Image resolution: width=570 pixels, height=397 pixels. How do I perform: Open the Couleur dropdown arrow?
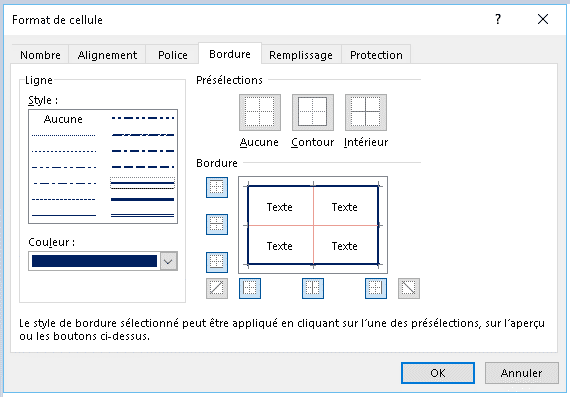click(168, 261)
